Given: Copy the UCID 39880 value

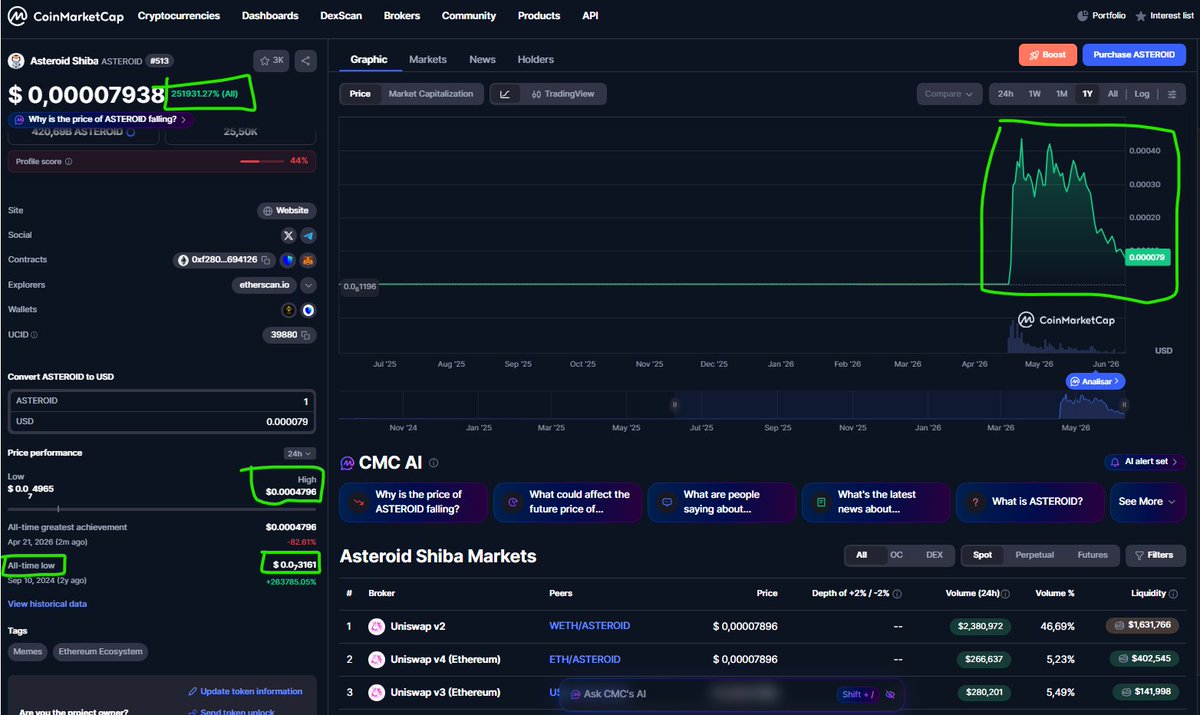Looking at the screenshot, I should [x=305, y=335].
